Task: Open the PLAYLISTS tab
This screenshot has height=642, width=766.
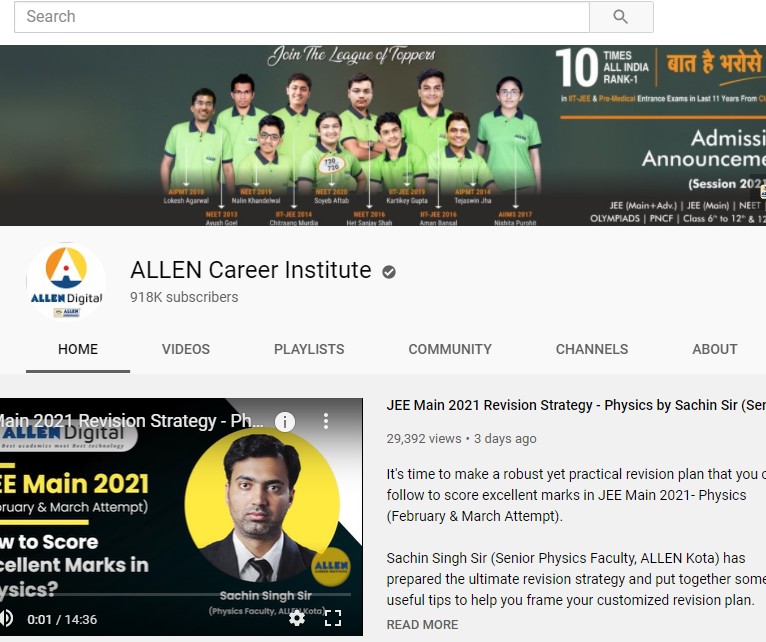Action: 309,349
